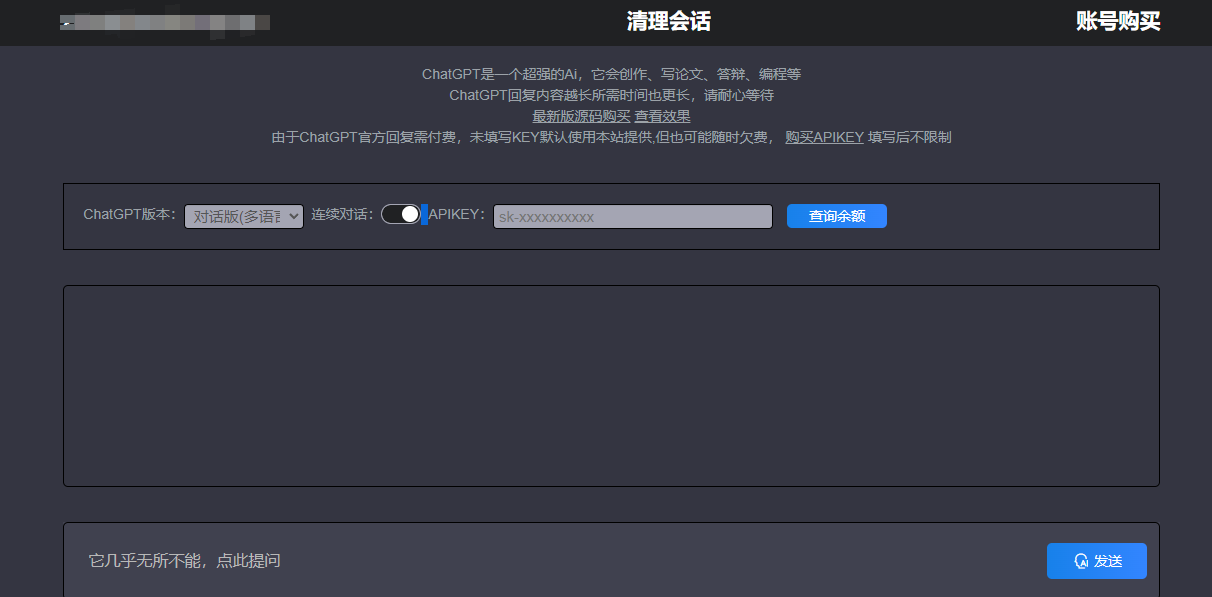Focus the APIKEY sk-xxxxxxxxxx input field
1212x597 pixels.
pos(633,216)
